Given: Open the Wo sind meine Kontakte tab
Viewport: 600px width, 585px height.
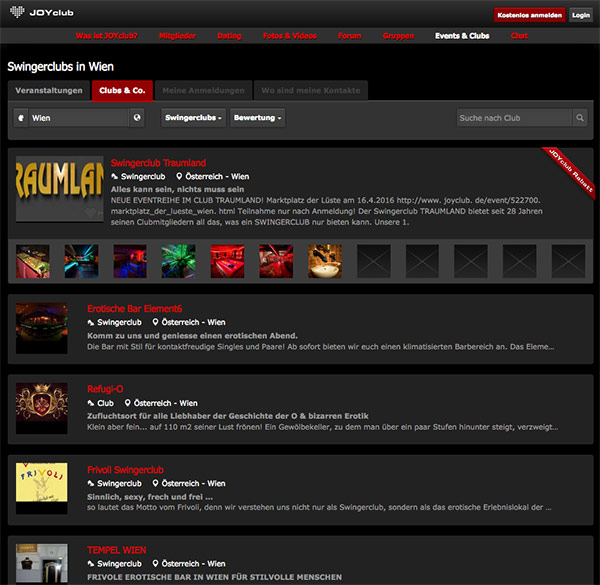Looking at the screenshot, I should (311, 91).
